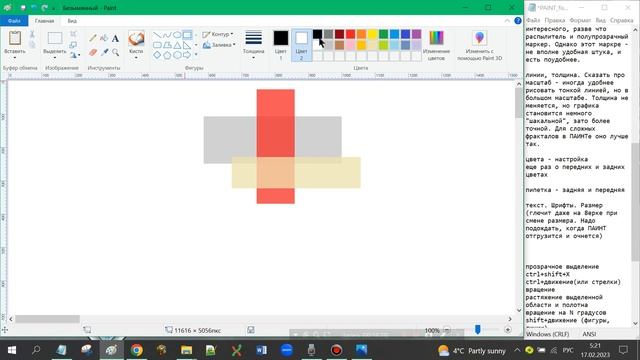Screen dimensions: 640x360
Task: Open Notepad's Формат menu
Action: coord(580,20)
